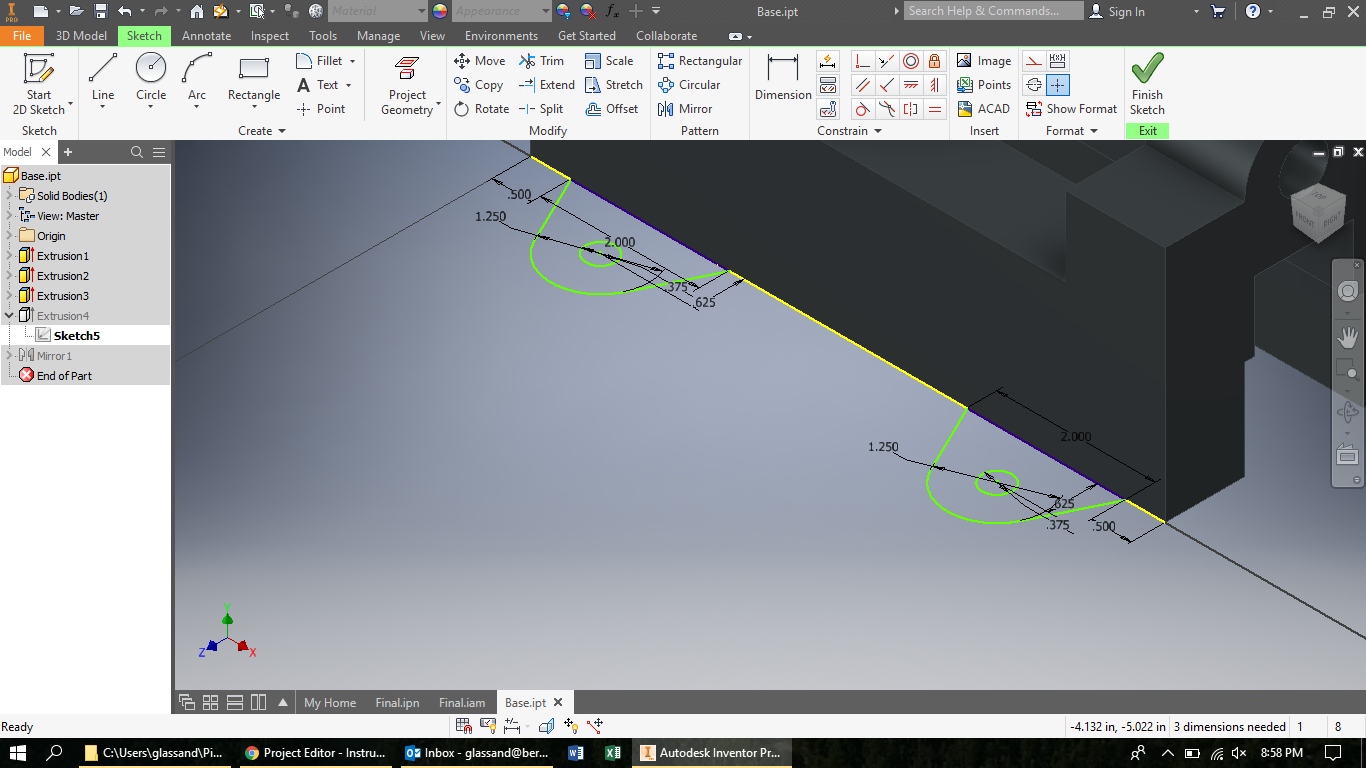Apply the Symmetric constraint

911,109
